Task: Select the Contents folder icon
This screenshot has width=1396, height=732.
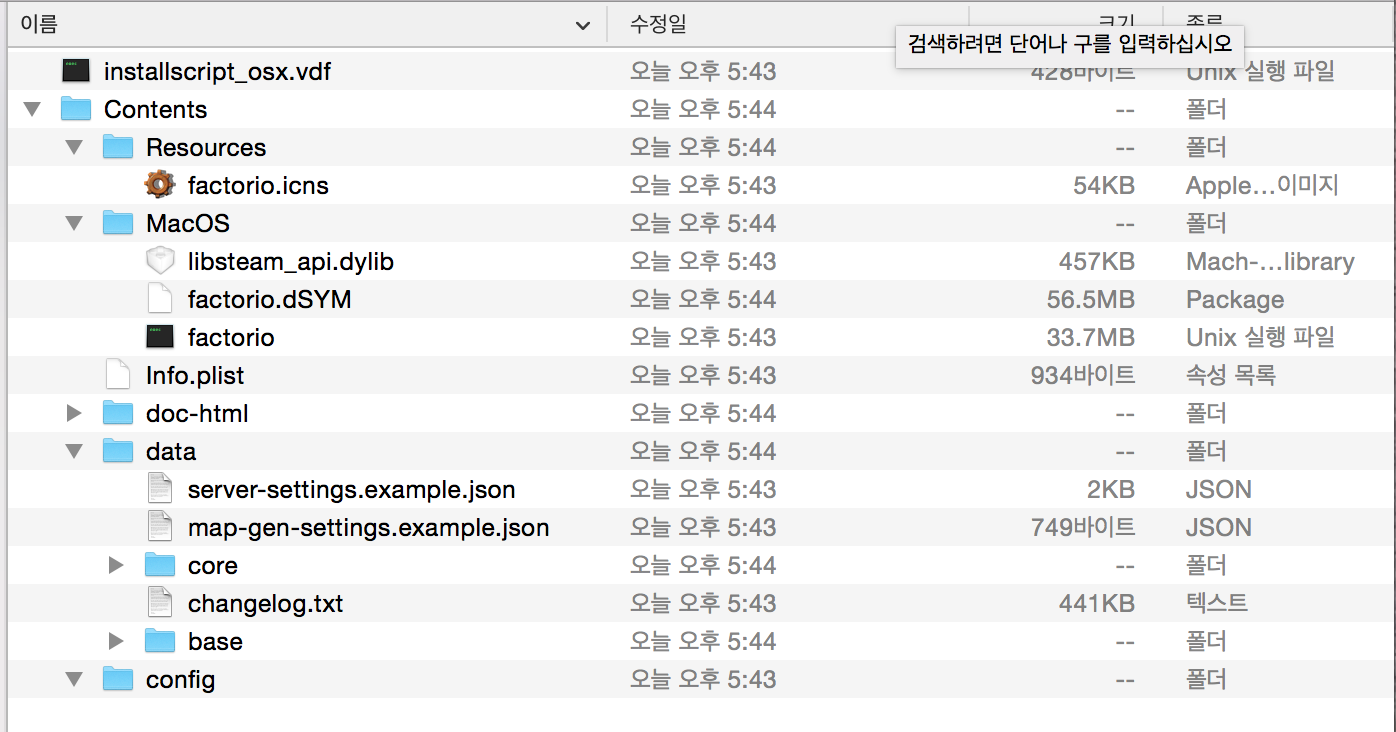Action: click(76, 109)
